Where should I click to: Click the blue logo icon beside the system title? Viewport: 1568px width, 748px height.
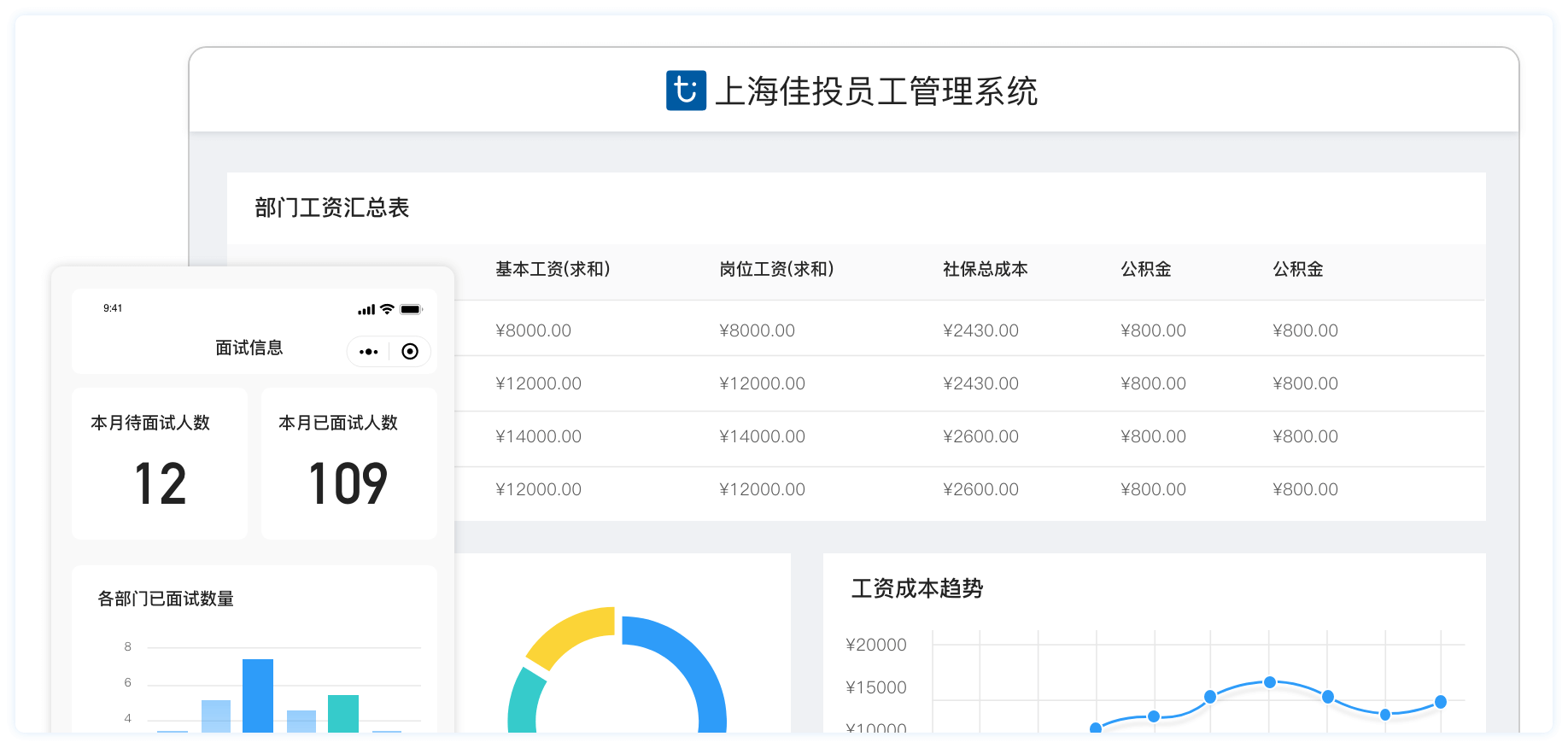[x=686, y=91]
